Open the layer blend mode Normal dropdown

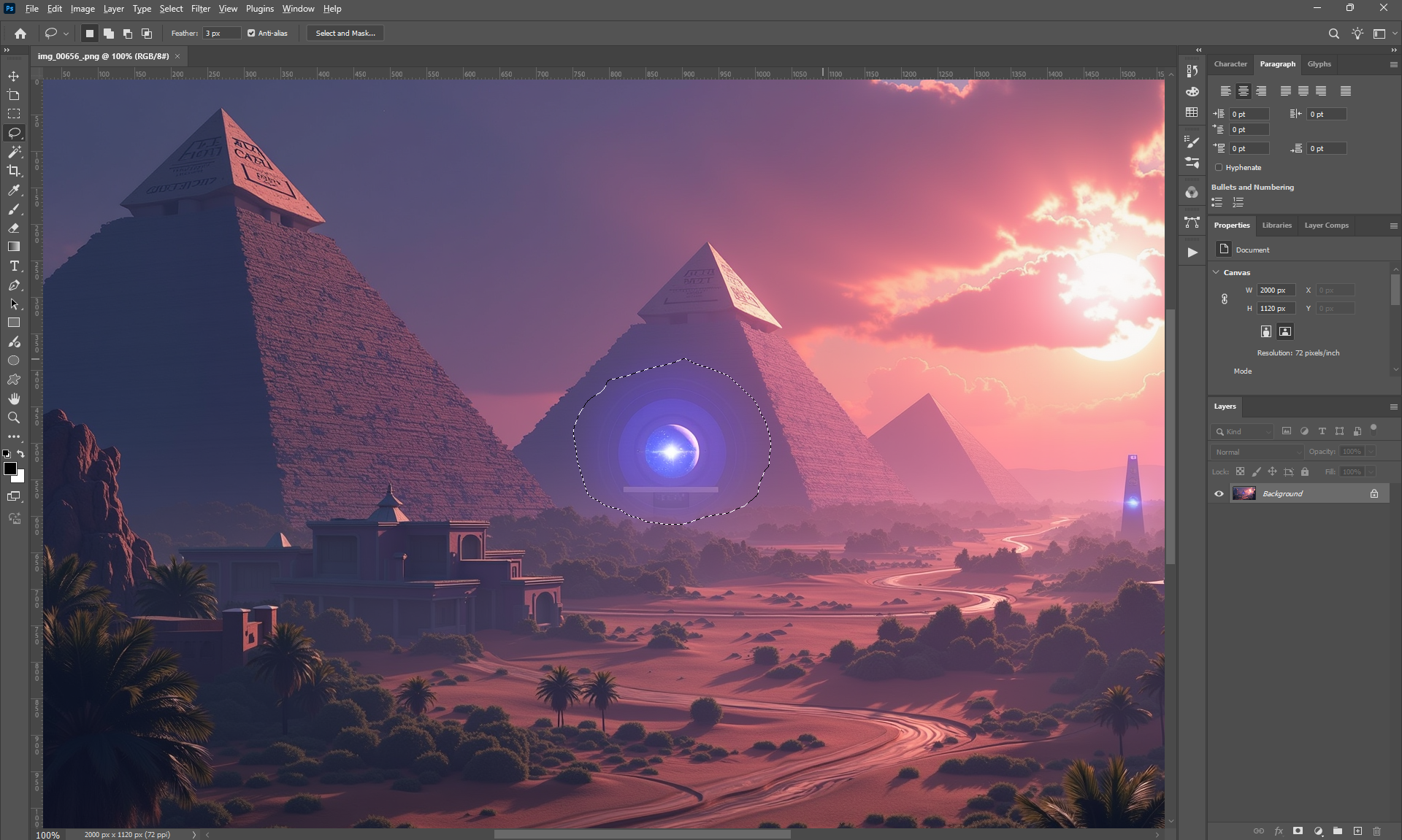pyautogui.click(x=1257, y=452)
